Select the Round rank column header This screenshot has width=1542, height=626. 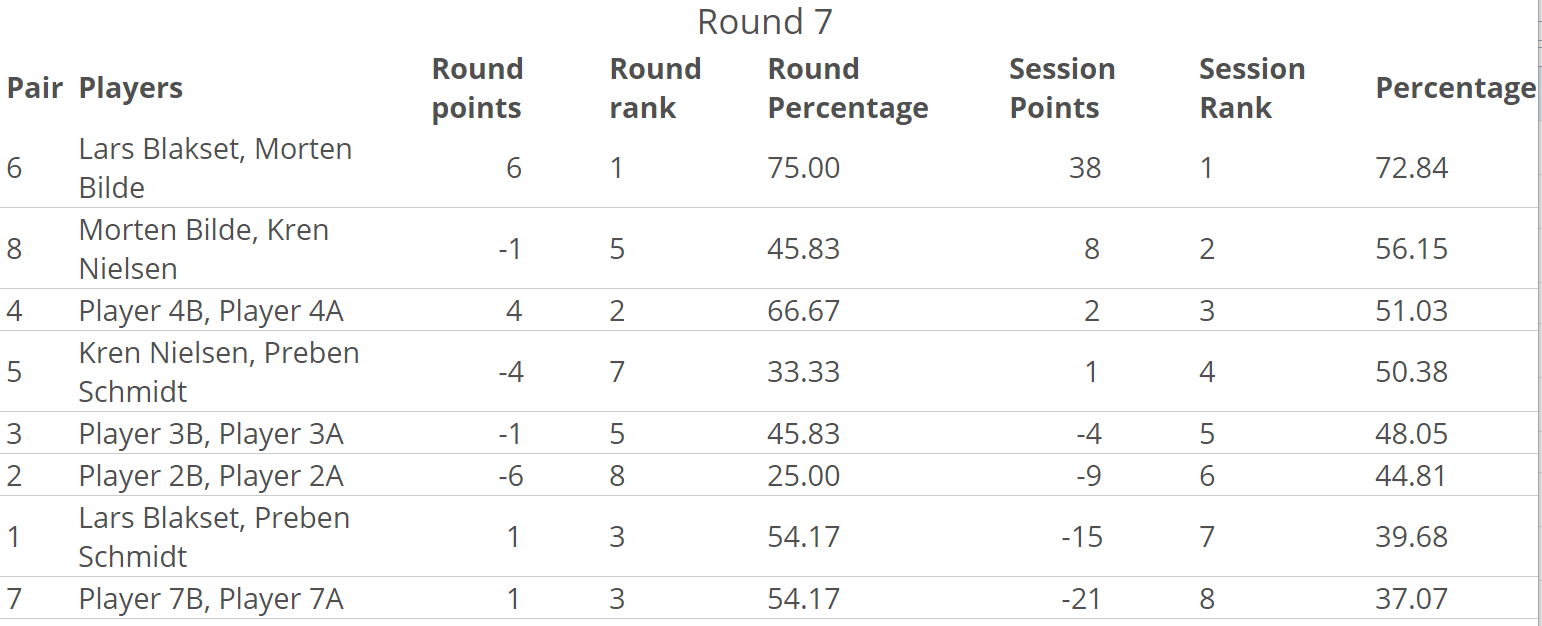pyautogui.click(x=655, y=88)
